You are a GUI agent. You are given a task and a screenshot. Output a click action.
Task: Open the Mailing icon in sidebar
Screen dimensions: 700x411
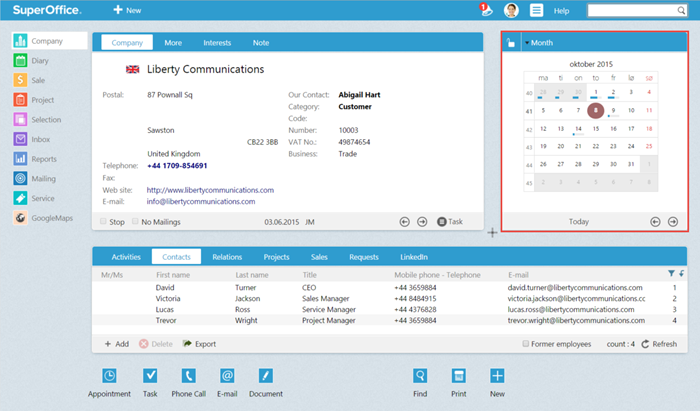[x=20, y=178]
